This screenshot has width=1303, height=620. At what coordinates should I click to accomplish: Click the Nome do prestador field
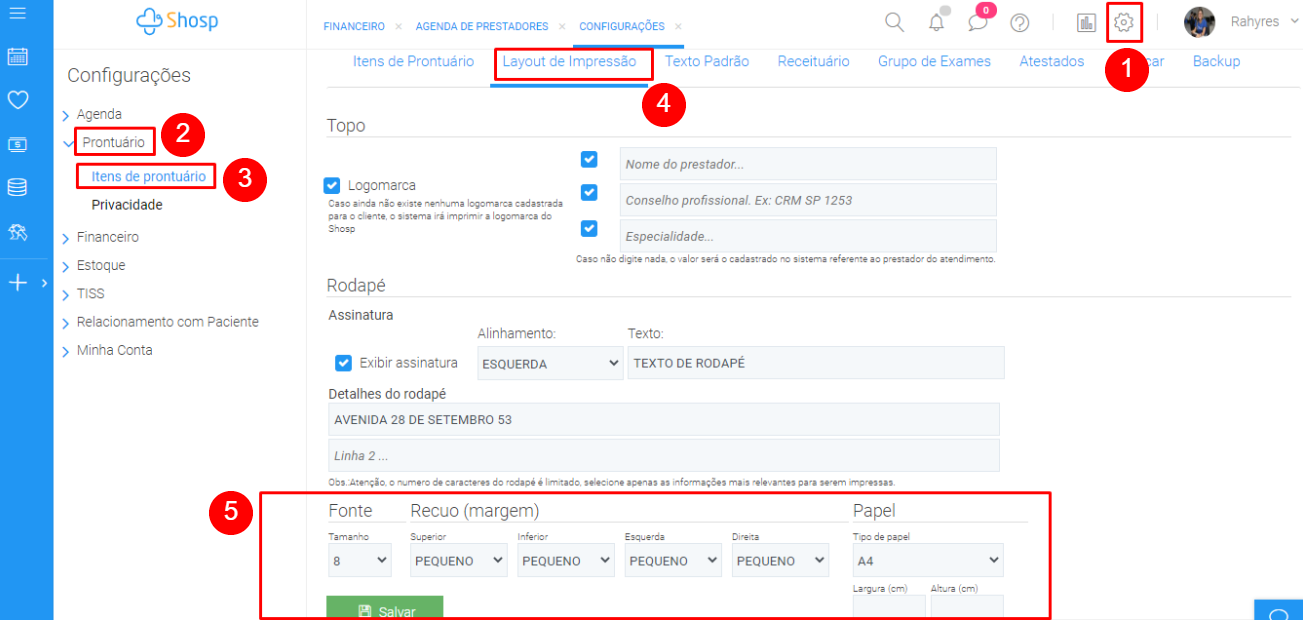click(808, 164)
